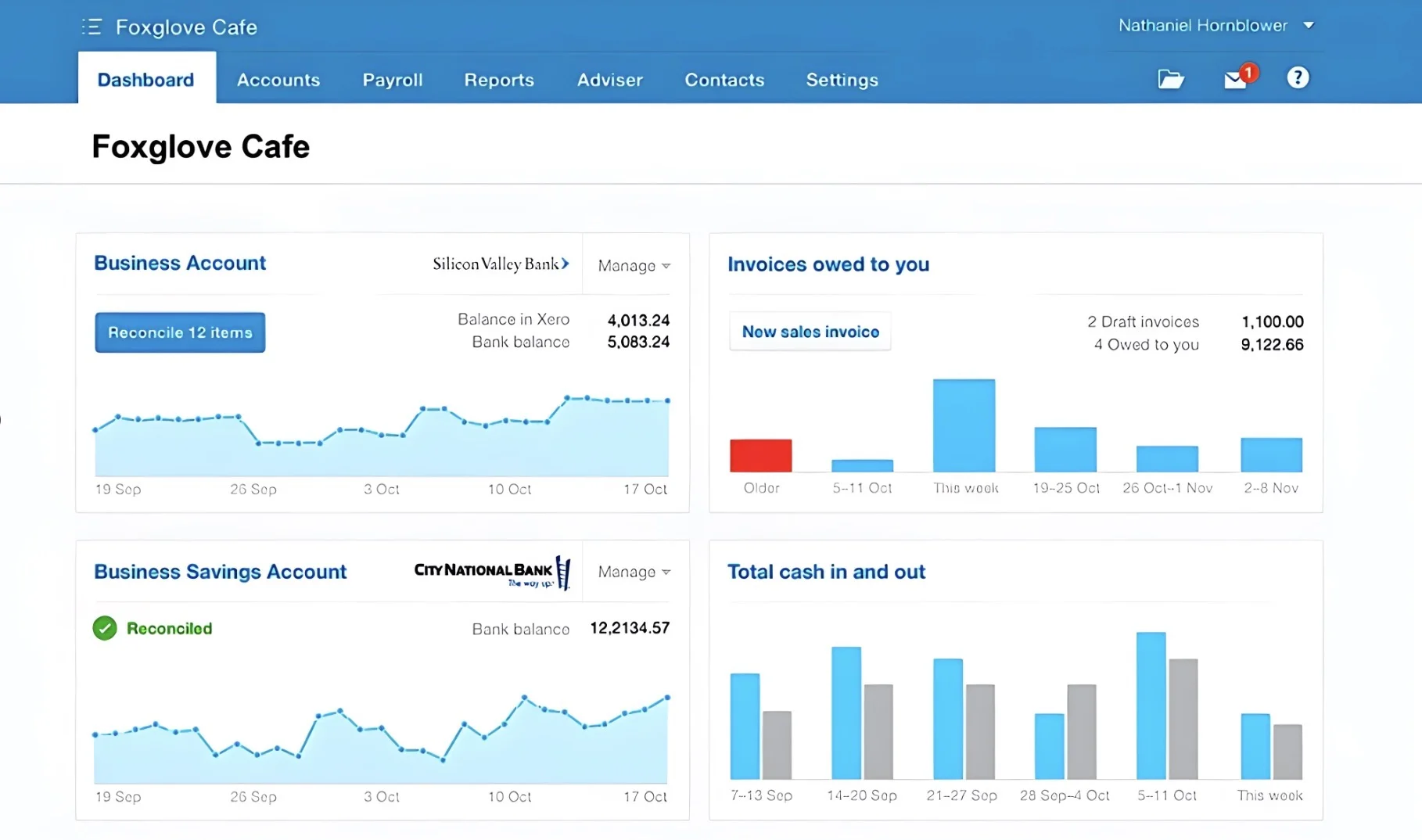1422x840 pixels.
Task: Open the organization list menu icon
Action: pos(92,27)
